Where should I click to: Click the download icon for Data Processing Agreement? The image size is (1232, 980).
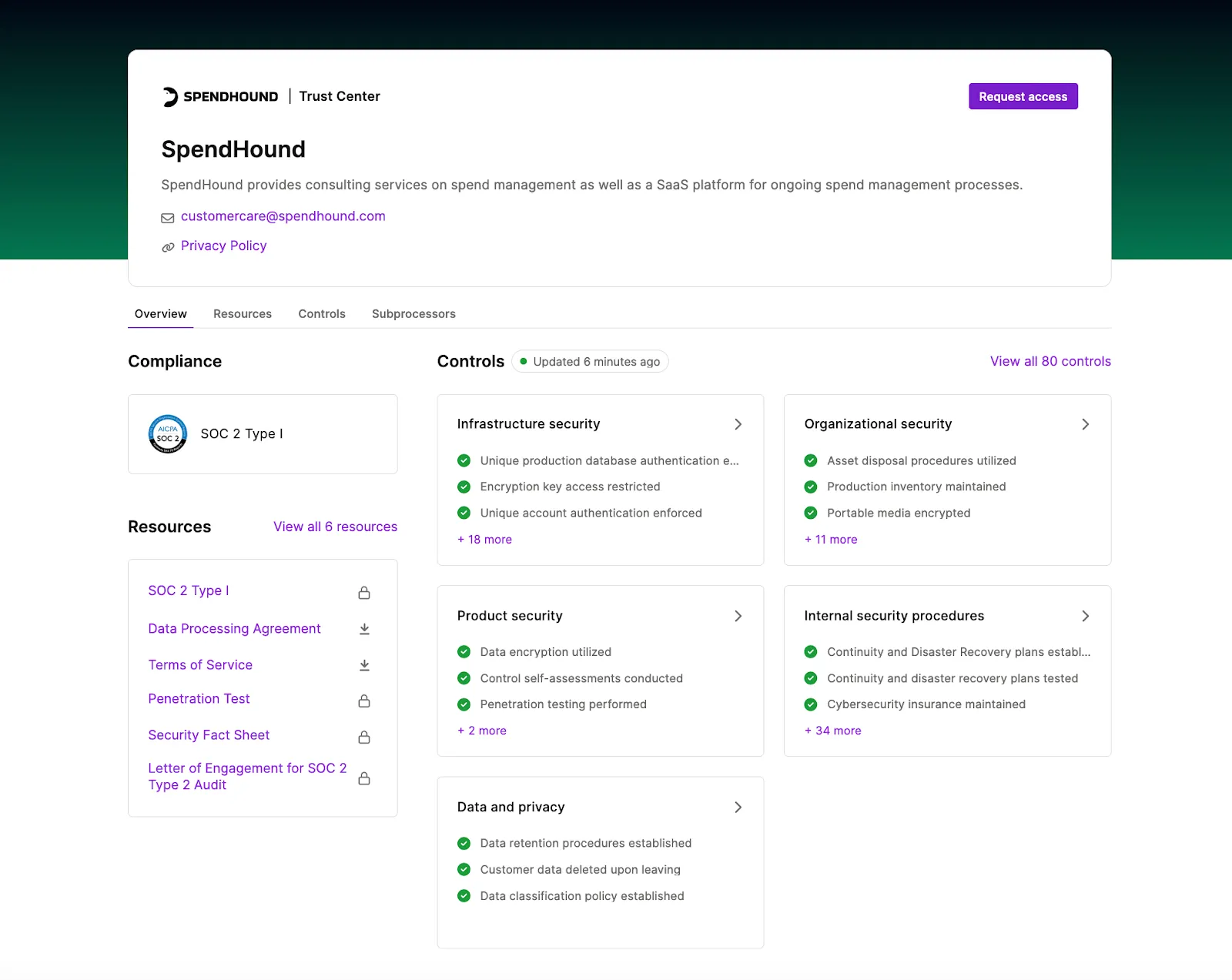363,629
